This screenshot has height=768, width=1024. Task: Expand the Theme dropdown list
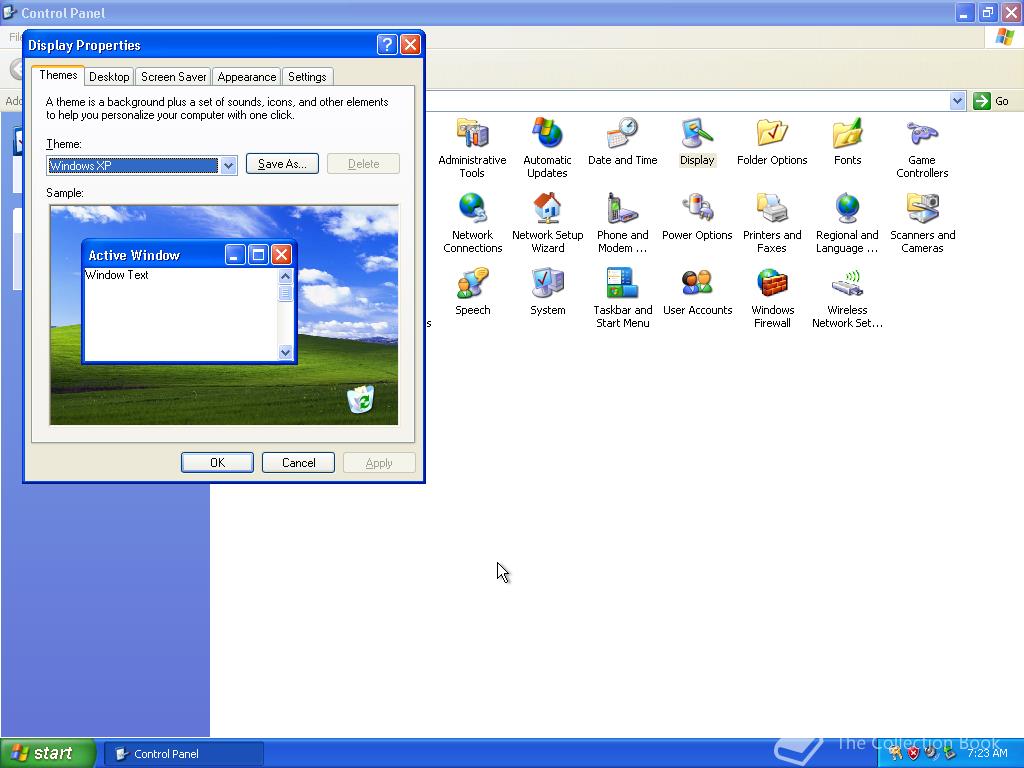228,165
